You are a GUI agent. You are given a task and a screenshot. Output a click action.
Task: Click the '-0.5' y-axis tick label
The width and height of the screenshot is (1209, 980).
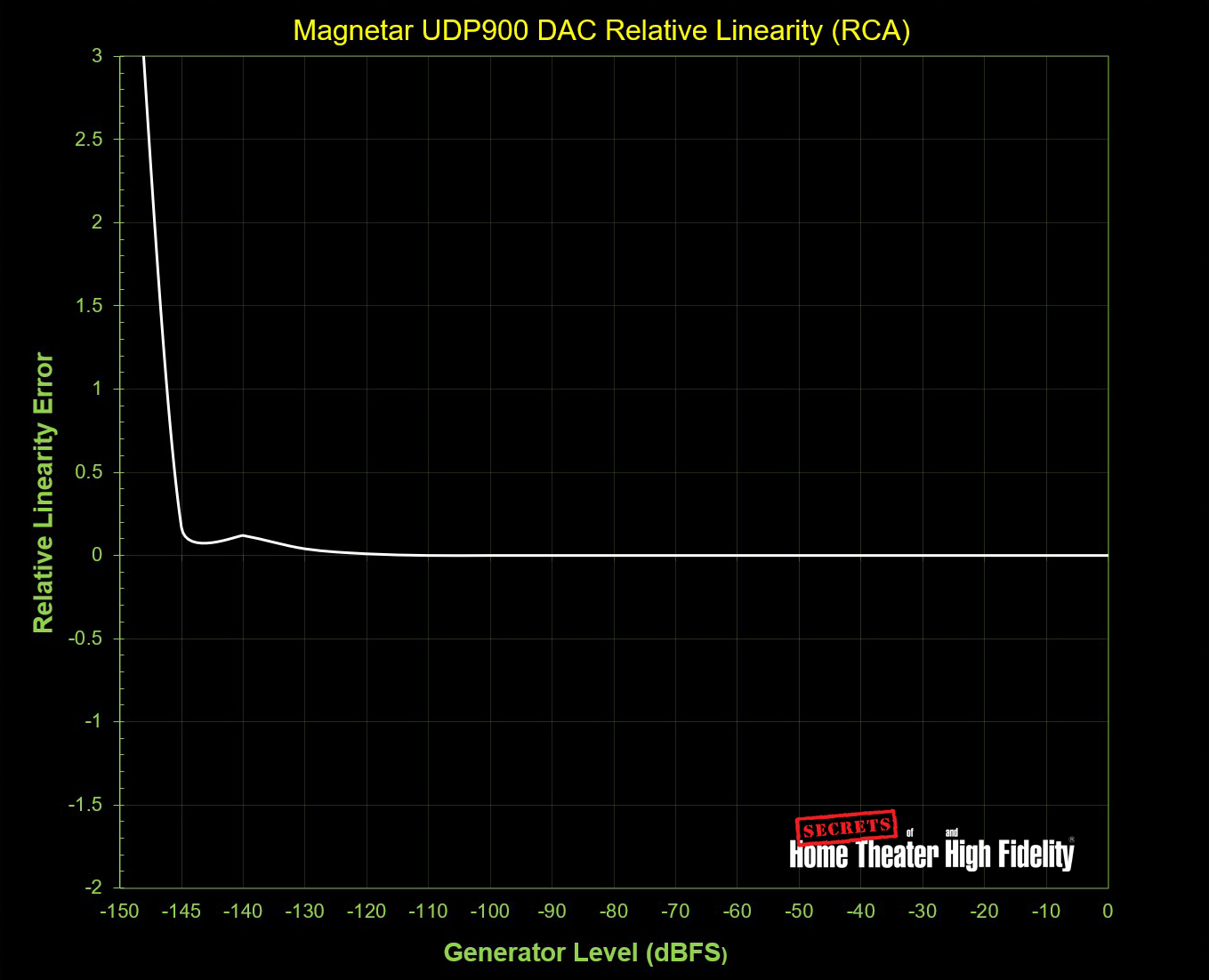(86, 639)
